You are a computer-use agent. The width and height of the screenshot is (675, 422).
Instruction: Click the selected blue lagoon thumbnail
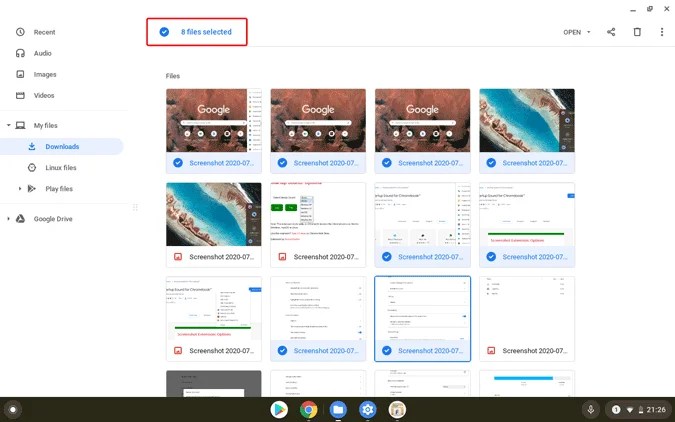point(527,120)
